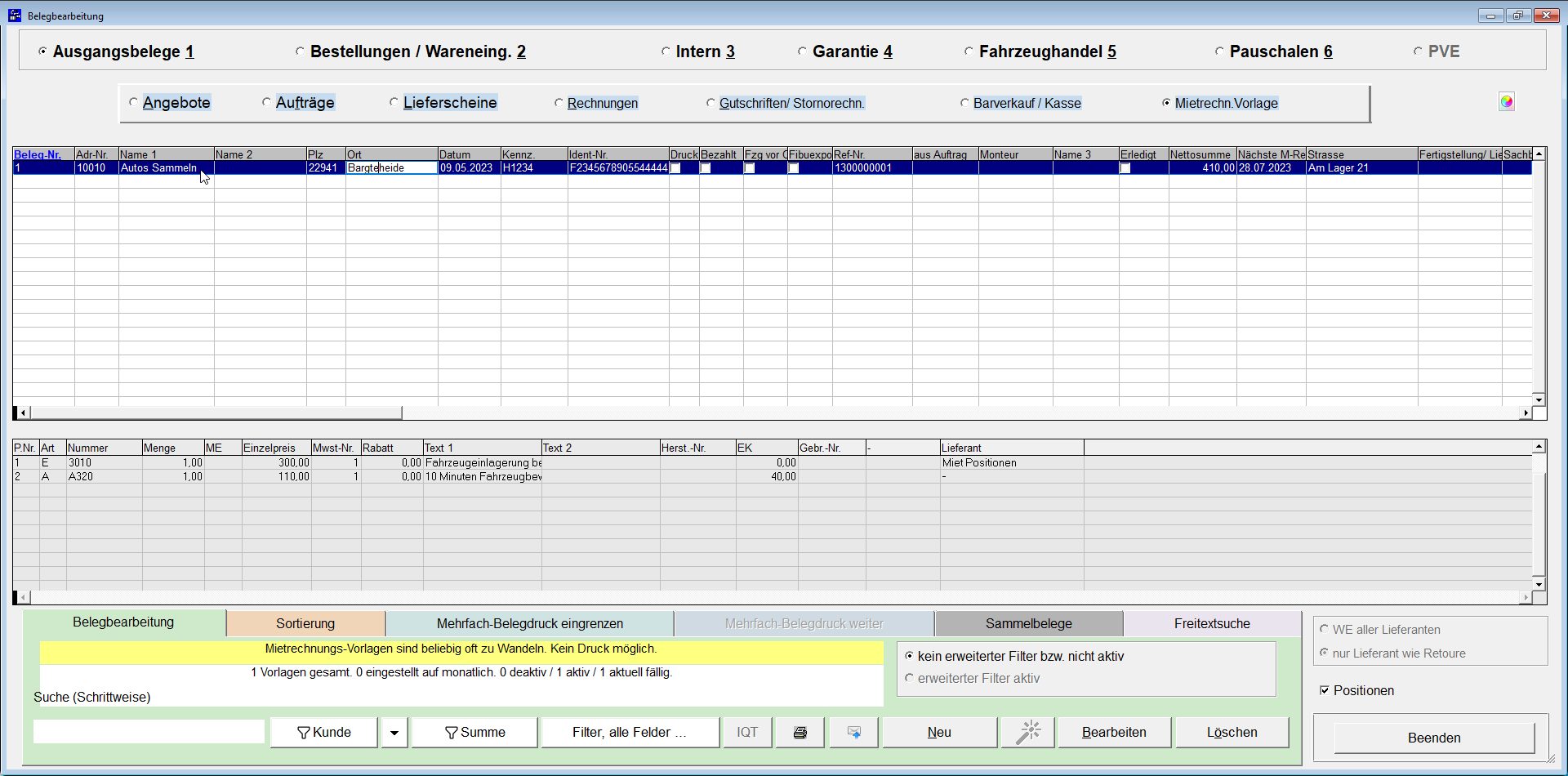Open Mehrfach-Belegdruck eingrenzen tab
The image size is (1568, 776).
[x=530, y=623]
